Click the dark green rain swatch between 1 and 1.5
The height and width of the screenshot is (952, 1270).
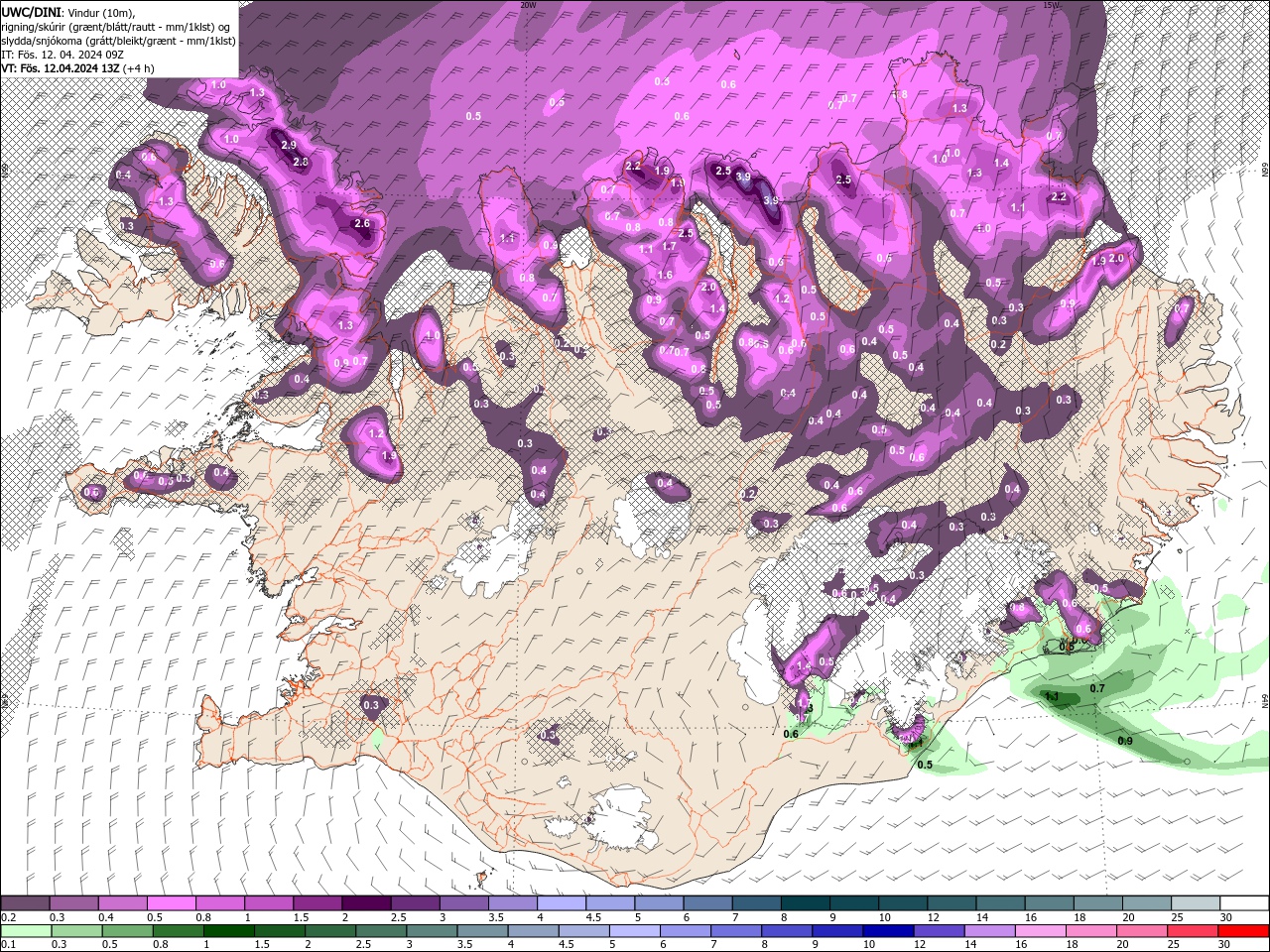click(228, 931)
